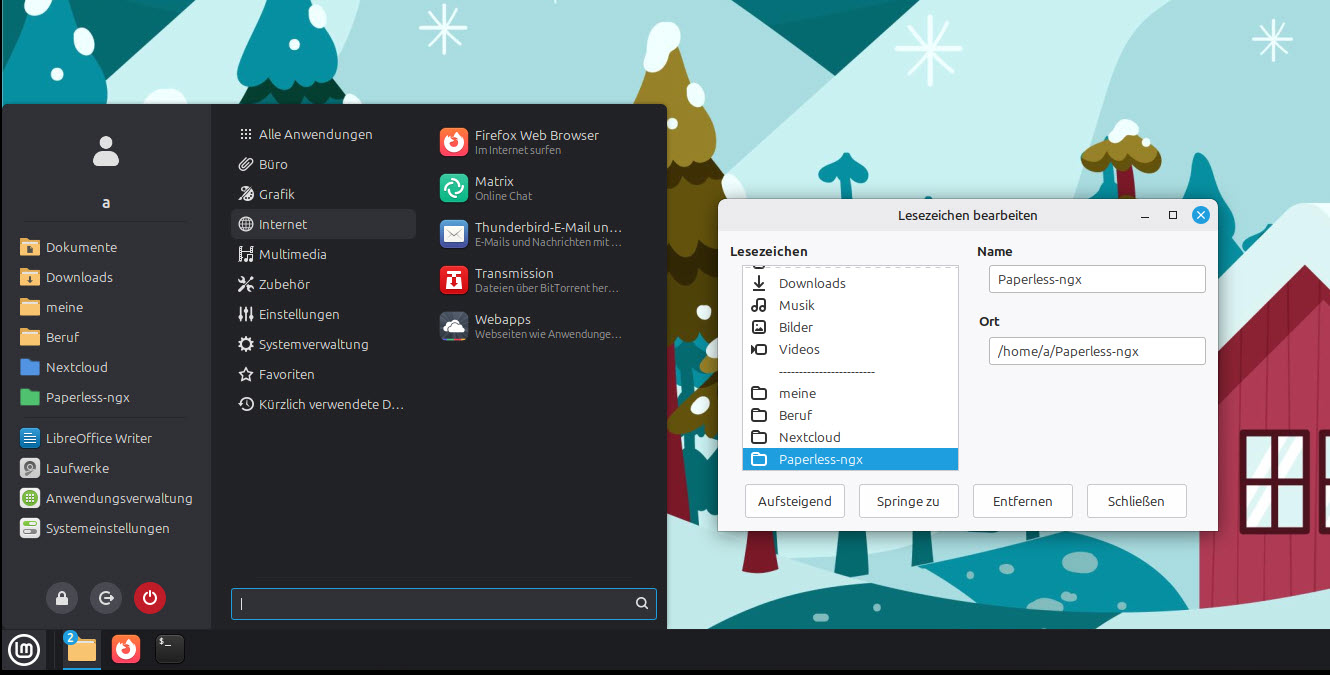Viewport: 1330px width, 675px height.
Task: Open the Paperless-ngx folder in menu sidebar
Action: click(x=87, y=397)
